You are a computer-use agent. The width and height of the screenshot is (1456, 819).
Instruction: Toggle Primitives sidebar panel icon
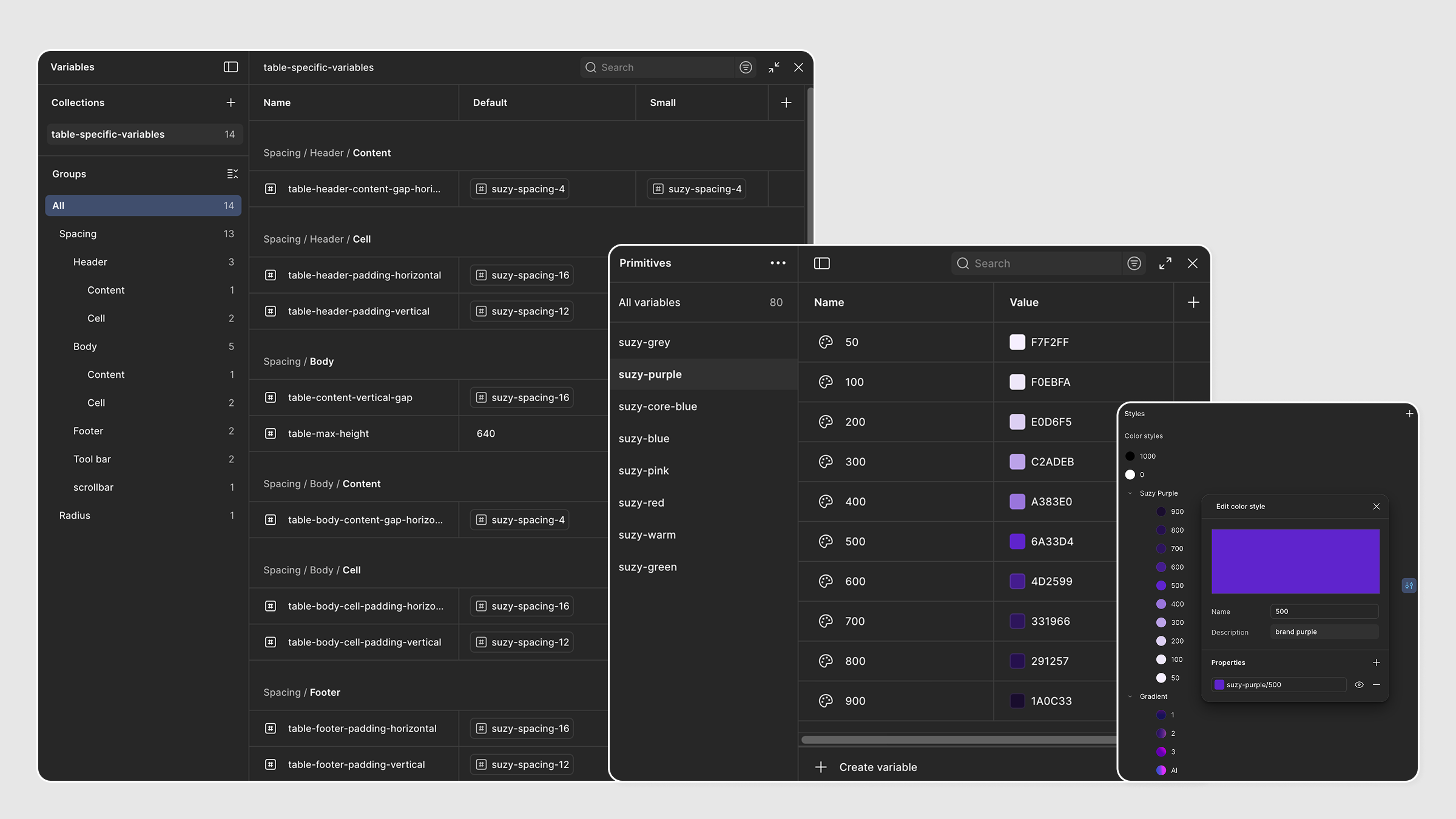(822, 263)
